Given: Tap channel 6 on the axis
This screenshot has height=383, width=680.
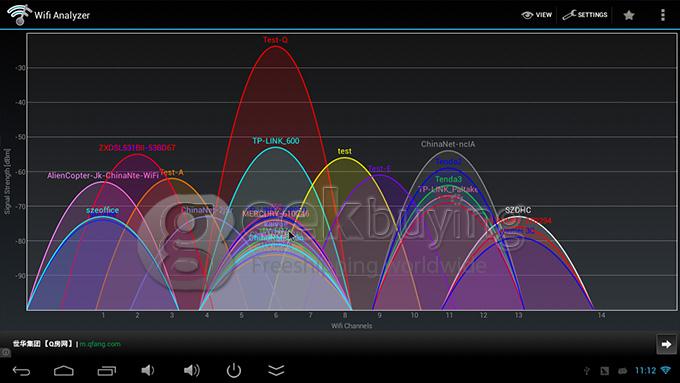Looking at the screenshot, I should [276, 315].
